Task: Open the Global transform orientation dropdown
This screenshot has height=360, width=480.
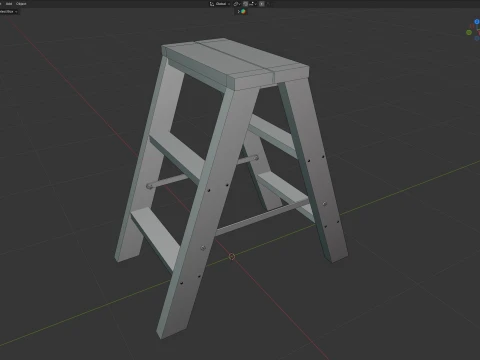Action: pyautogui.click(x=222, y=4)
